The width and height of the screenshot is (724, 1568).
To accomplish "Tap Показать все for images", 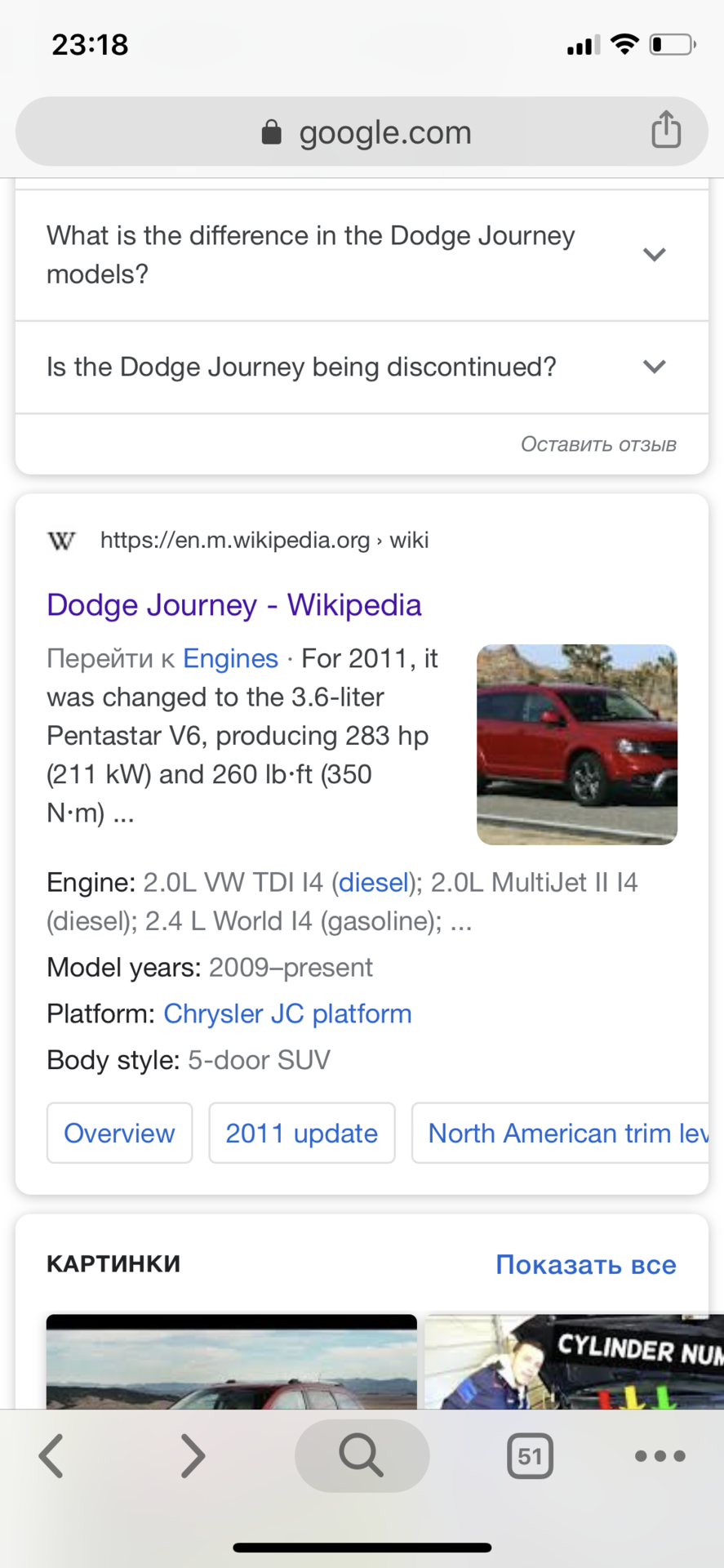I will tap(586, 1264).
